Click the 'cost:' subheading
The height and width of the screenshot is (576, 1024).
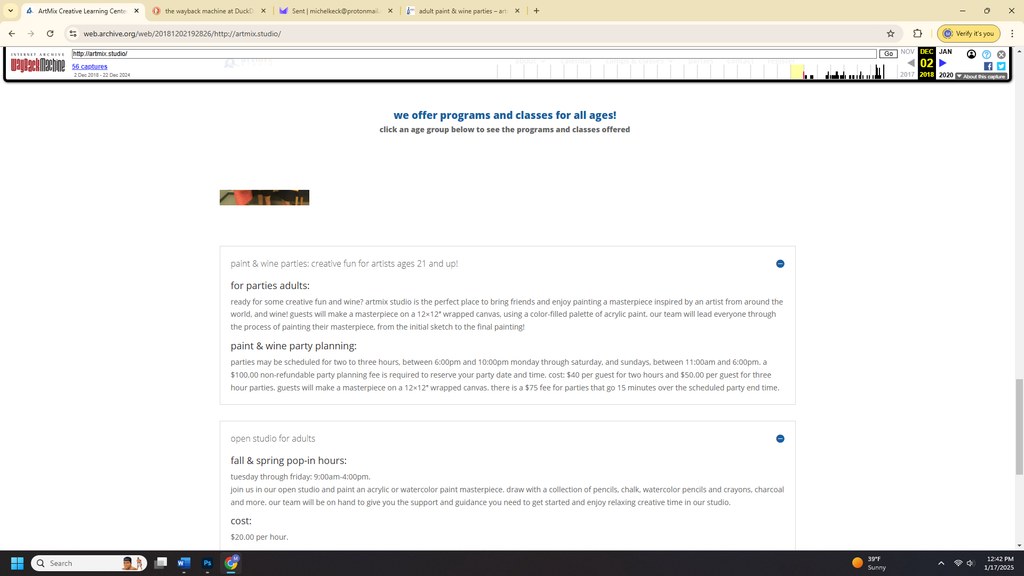[241, 520]
